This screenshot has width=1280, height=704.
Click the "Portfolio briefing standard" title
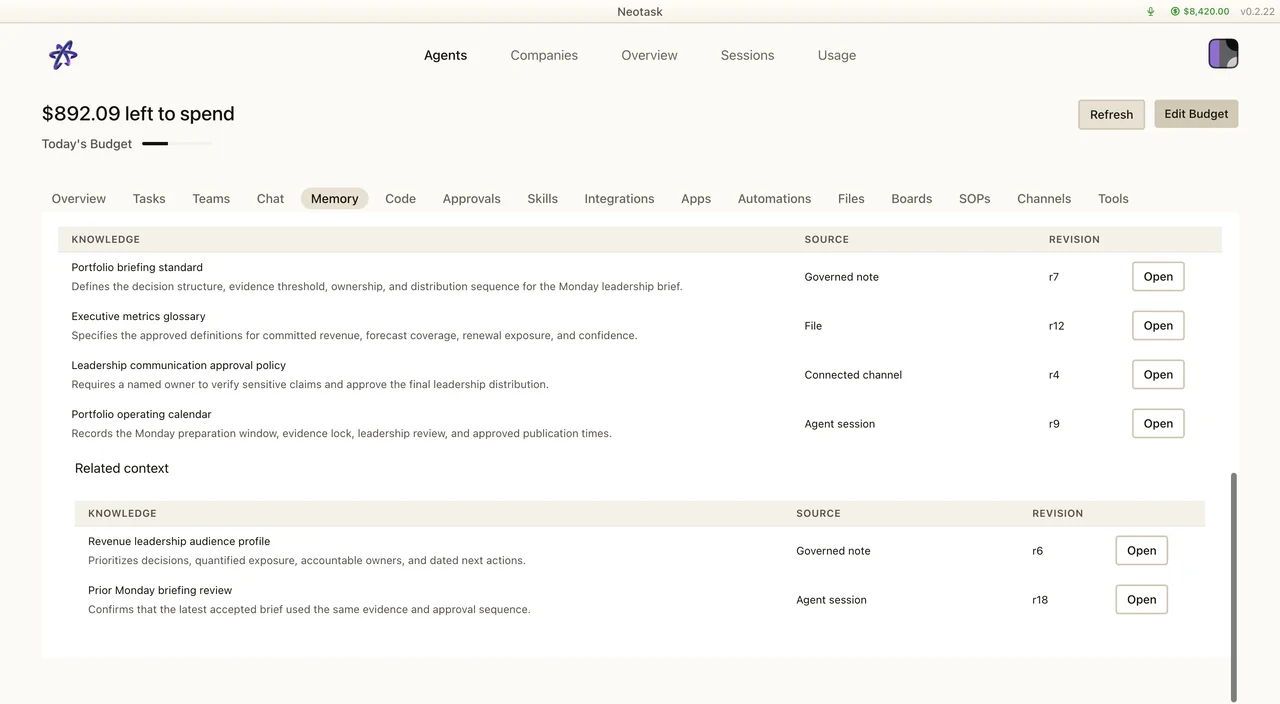(x=137, y=268)
